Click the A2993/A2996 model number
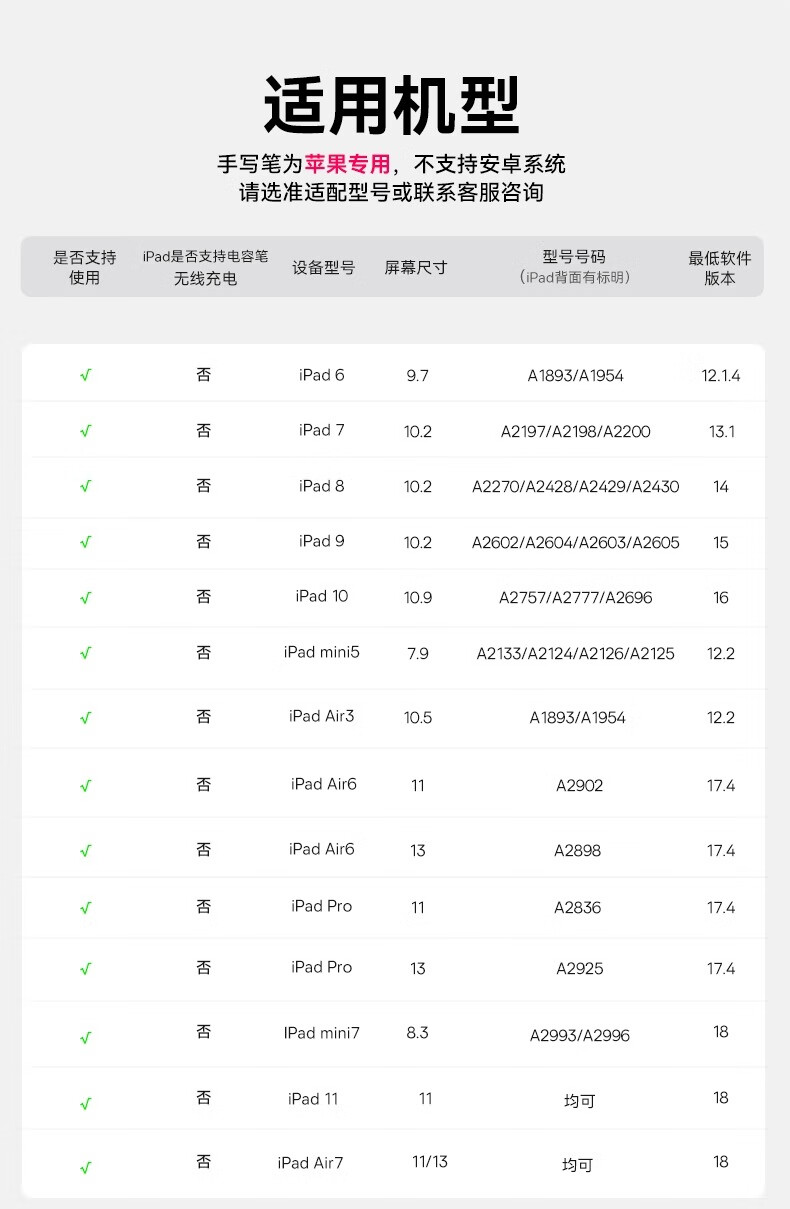 click(x=580, y=1036)
